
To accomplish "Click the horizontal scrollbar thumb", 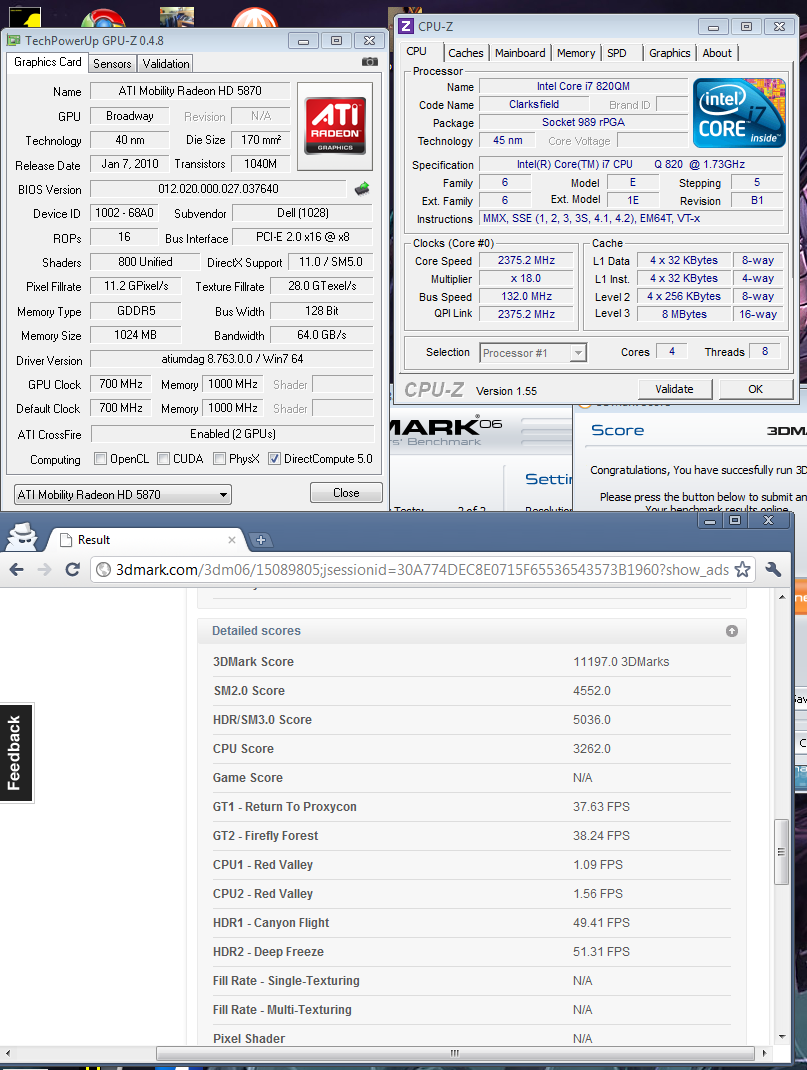I will coord(455,1053).
